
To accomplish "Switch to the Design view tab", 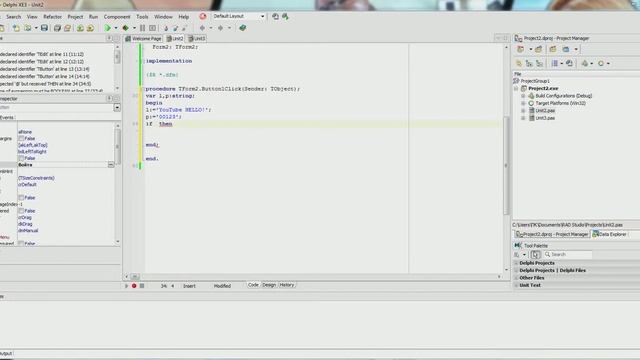I will point(269,285).
